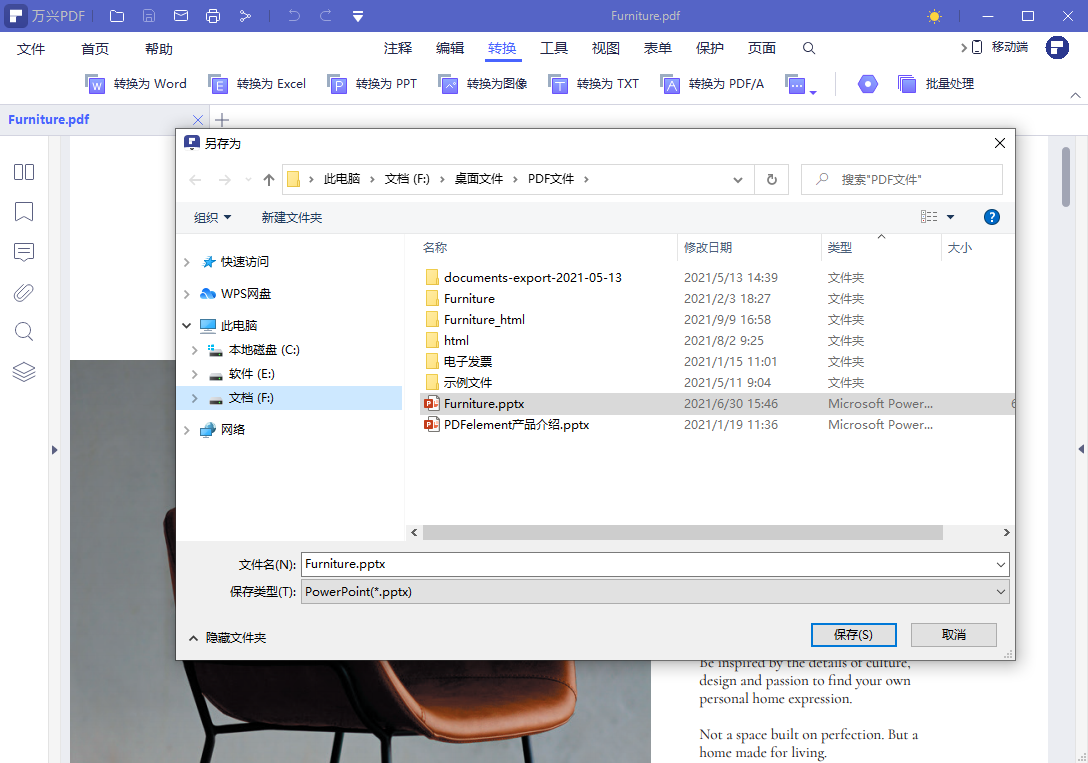Click the email icon in the toolbar
This screenshot has width=1088, height=763.
pos(183,15)
